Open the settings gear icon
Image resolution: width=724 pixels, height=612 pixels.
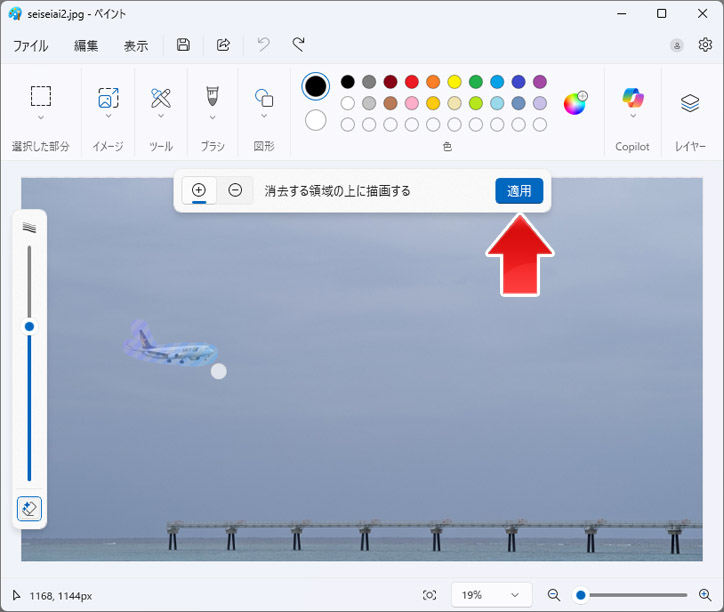(705, 45)
